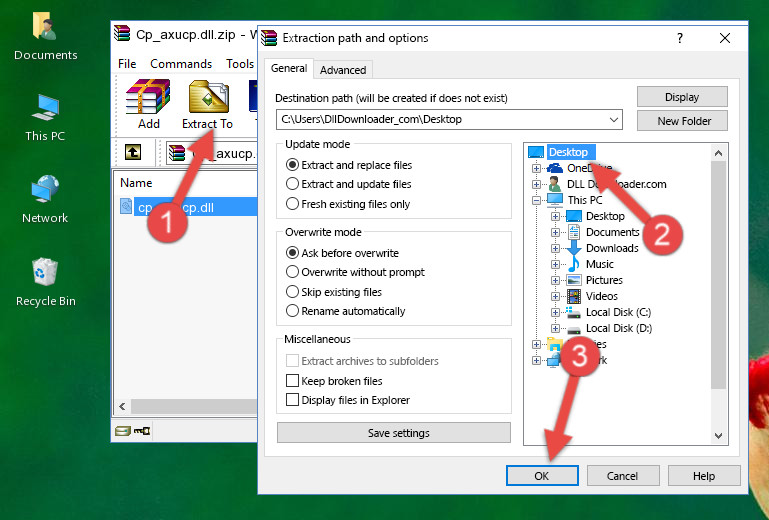Click the Help button
The height and width of the screenshot is (520, 769).
pyautogui.click(x=704, y=476)
